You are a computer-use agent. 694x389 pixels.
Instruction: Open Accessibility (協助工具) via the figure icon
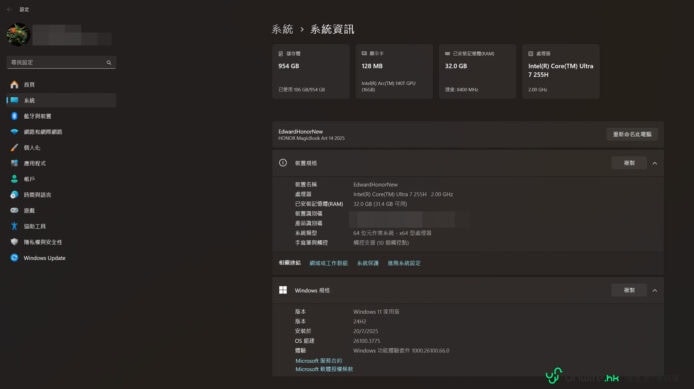click(14, 226)
